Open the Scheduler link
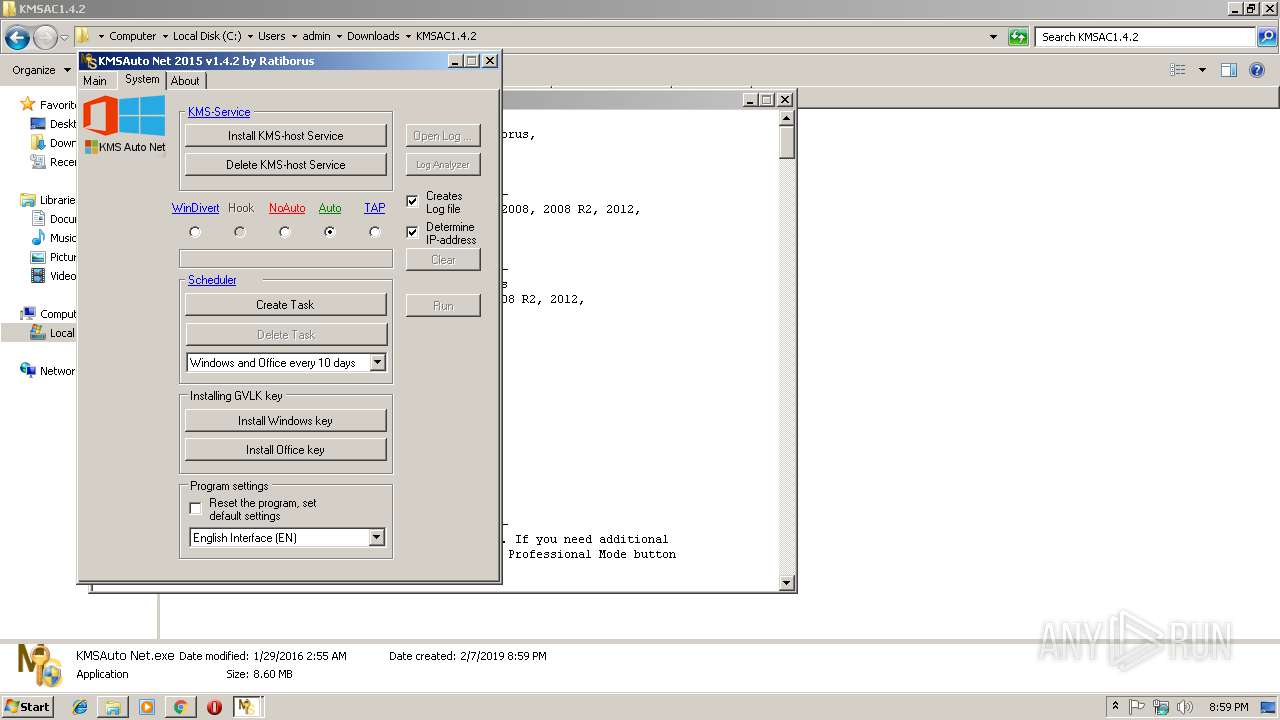 pos(212,280)
